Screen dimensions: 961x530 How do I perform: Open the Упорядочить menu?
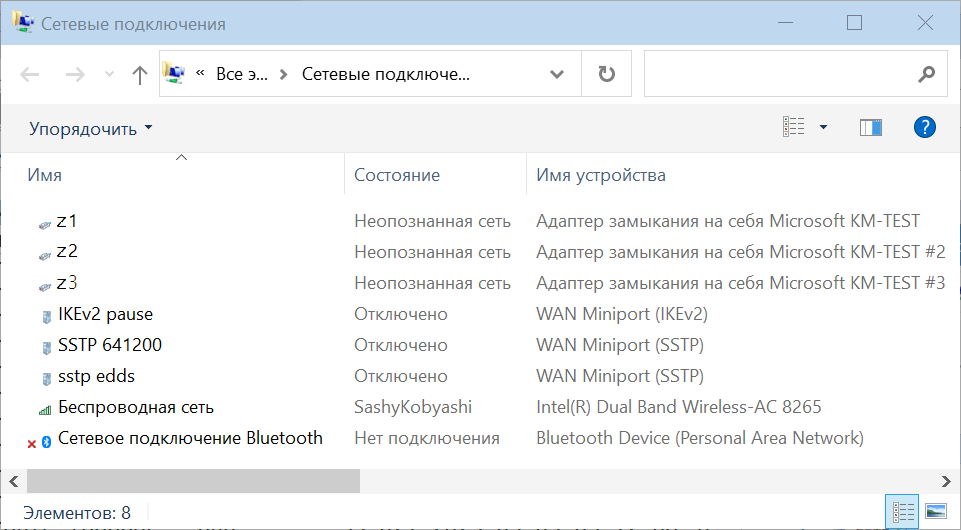[x=91, y=129]
